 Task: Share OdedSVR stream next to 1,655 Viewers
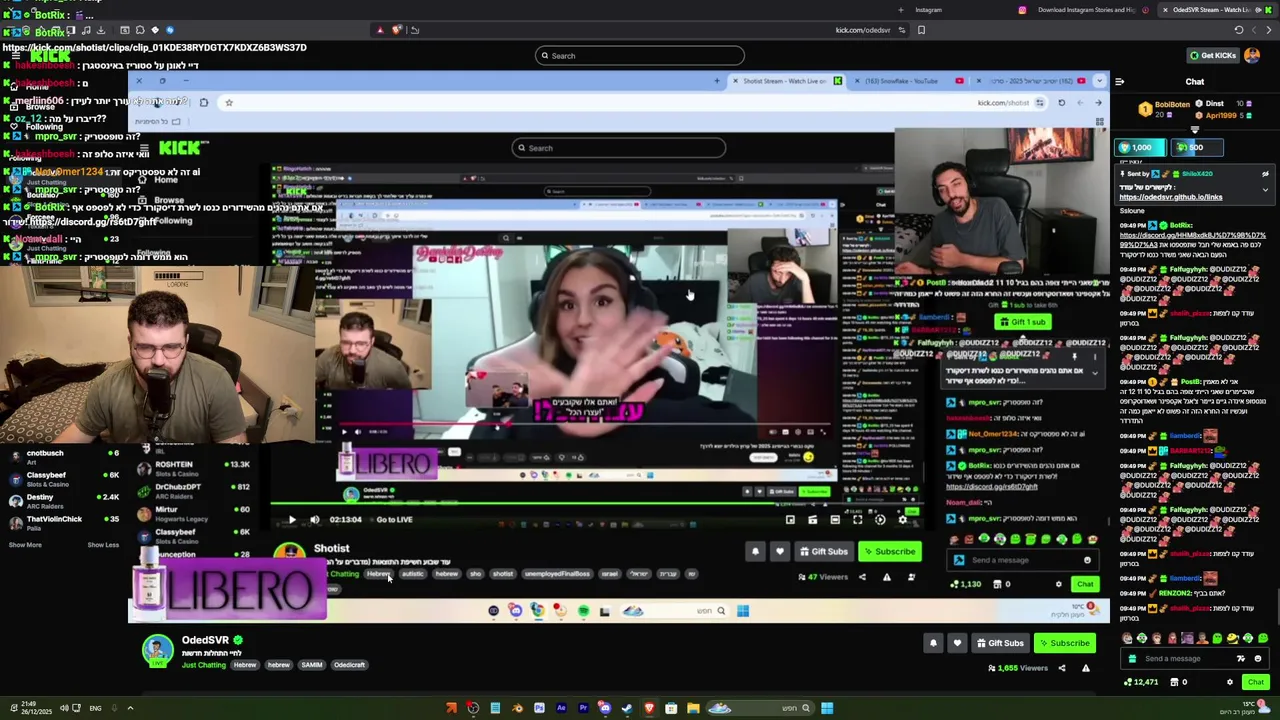(1062, 668)
